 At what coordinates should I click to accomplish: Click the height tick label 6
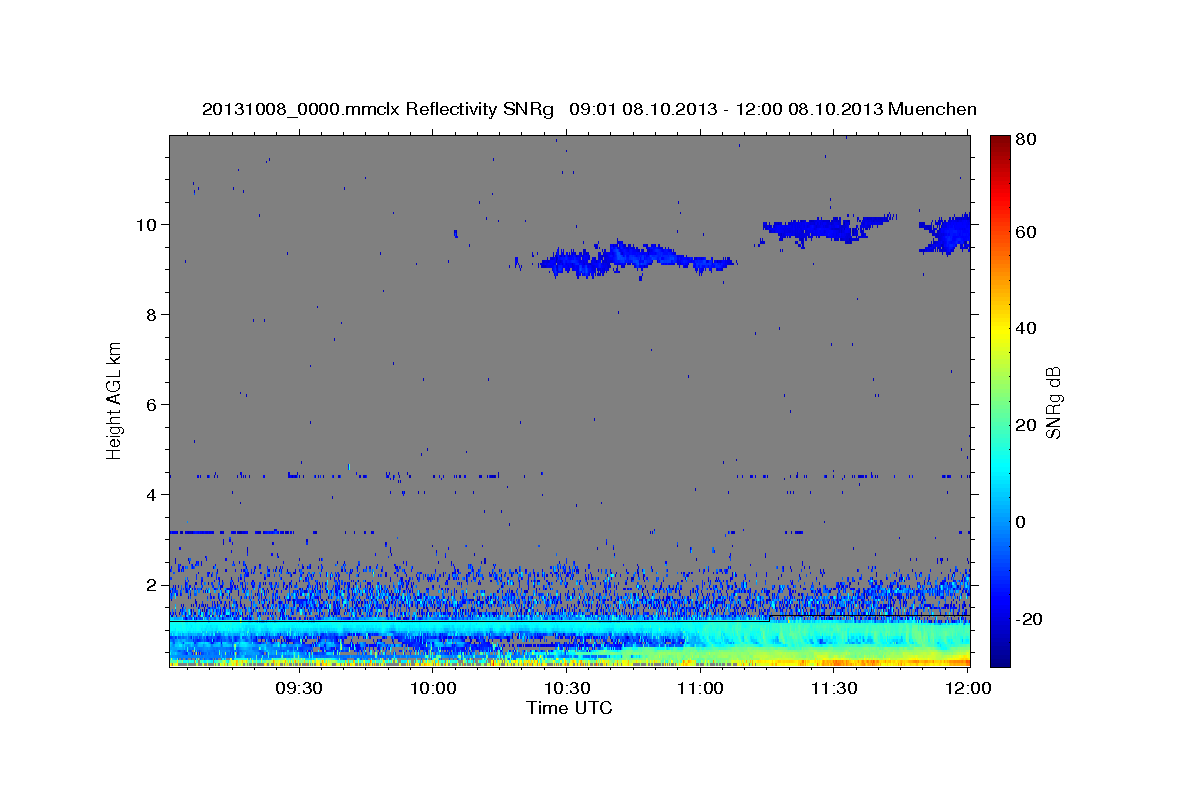coord(152,405)
